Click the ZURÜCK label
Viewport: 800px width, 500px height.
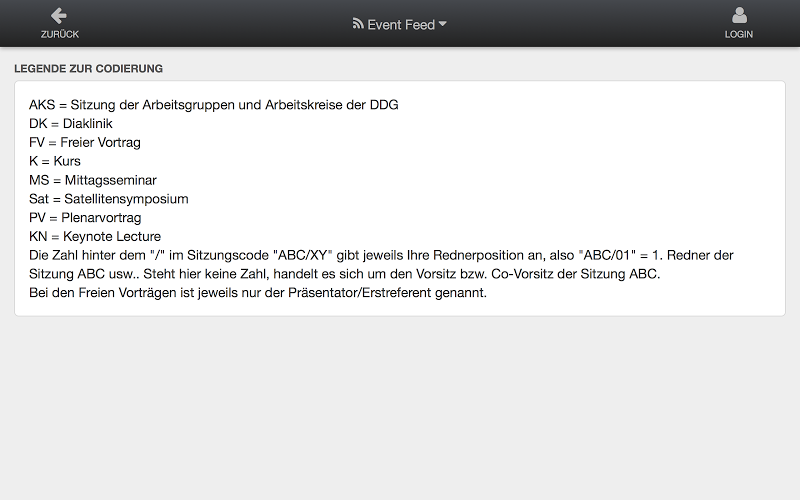click(x=60, y=34)
